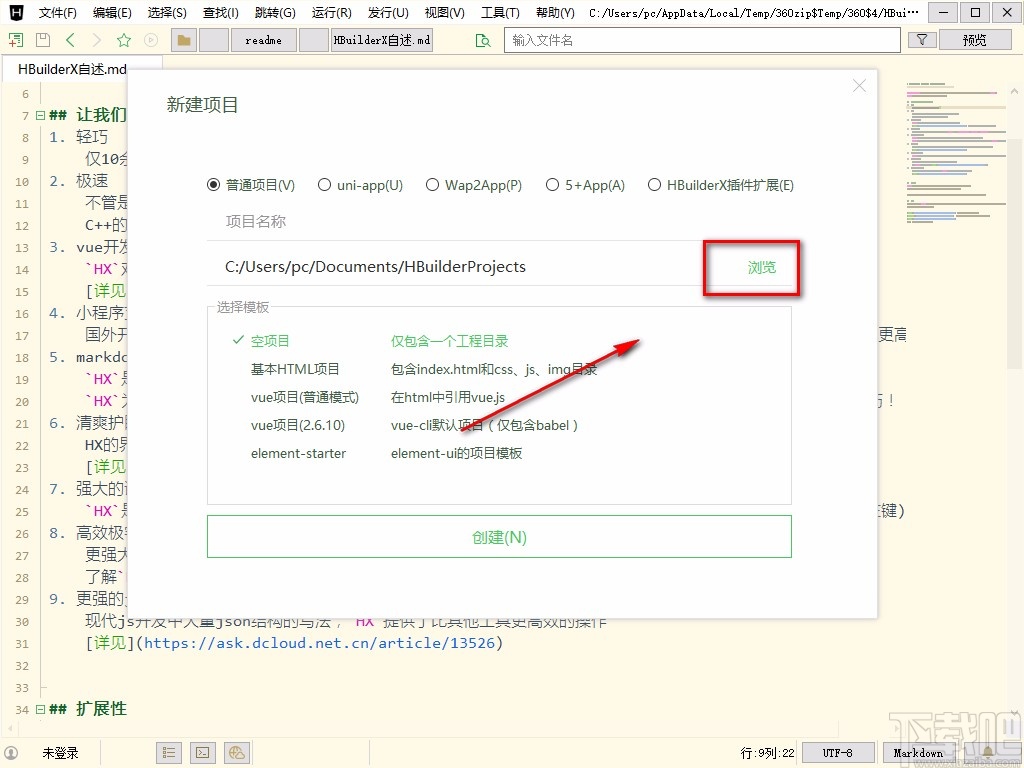
Task: Open the 选择(S) menu
Action: (167, 12)
